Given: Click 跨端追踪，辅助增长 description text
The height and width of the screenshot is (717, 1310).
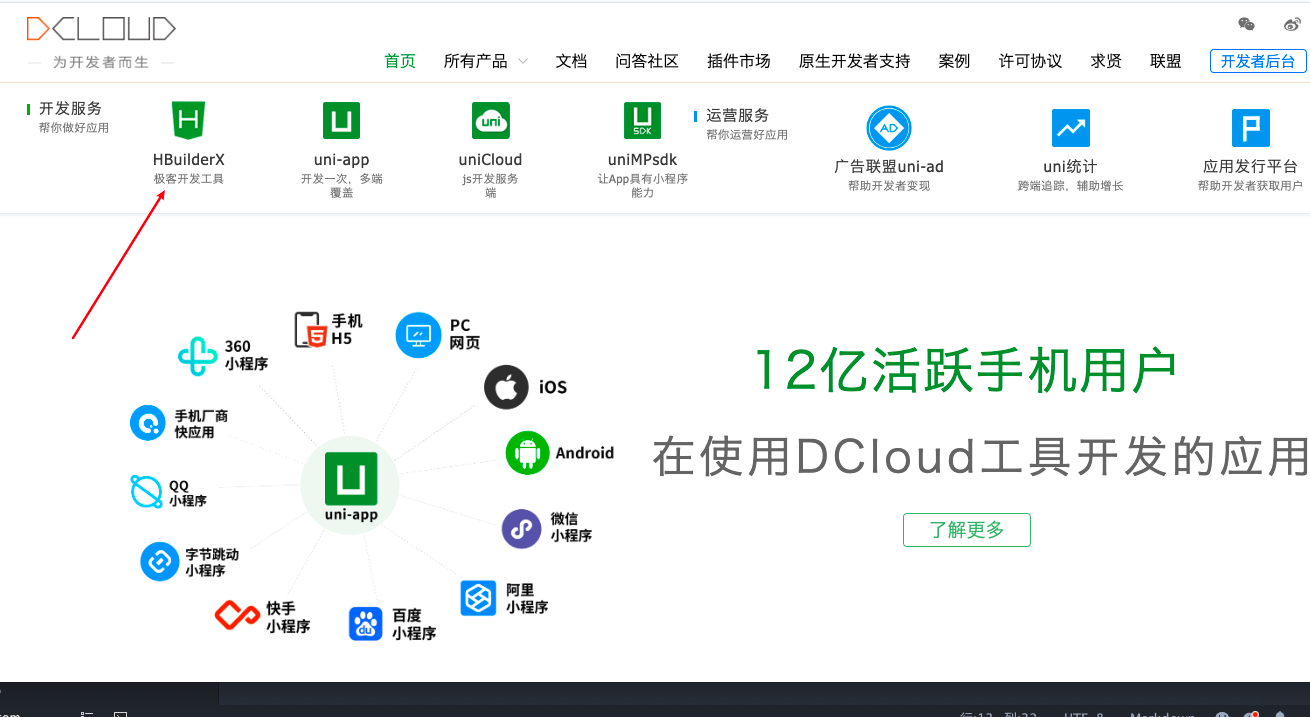Looking at the screenshot, I should [x=1071, y=186].
